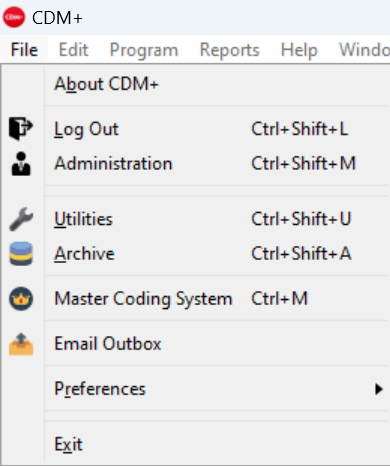Click the Utilities wrench icon

click(21, 219)
